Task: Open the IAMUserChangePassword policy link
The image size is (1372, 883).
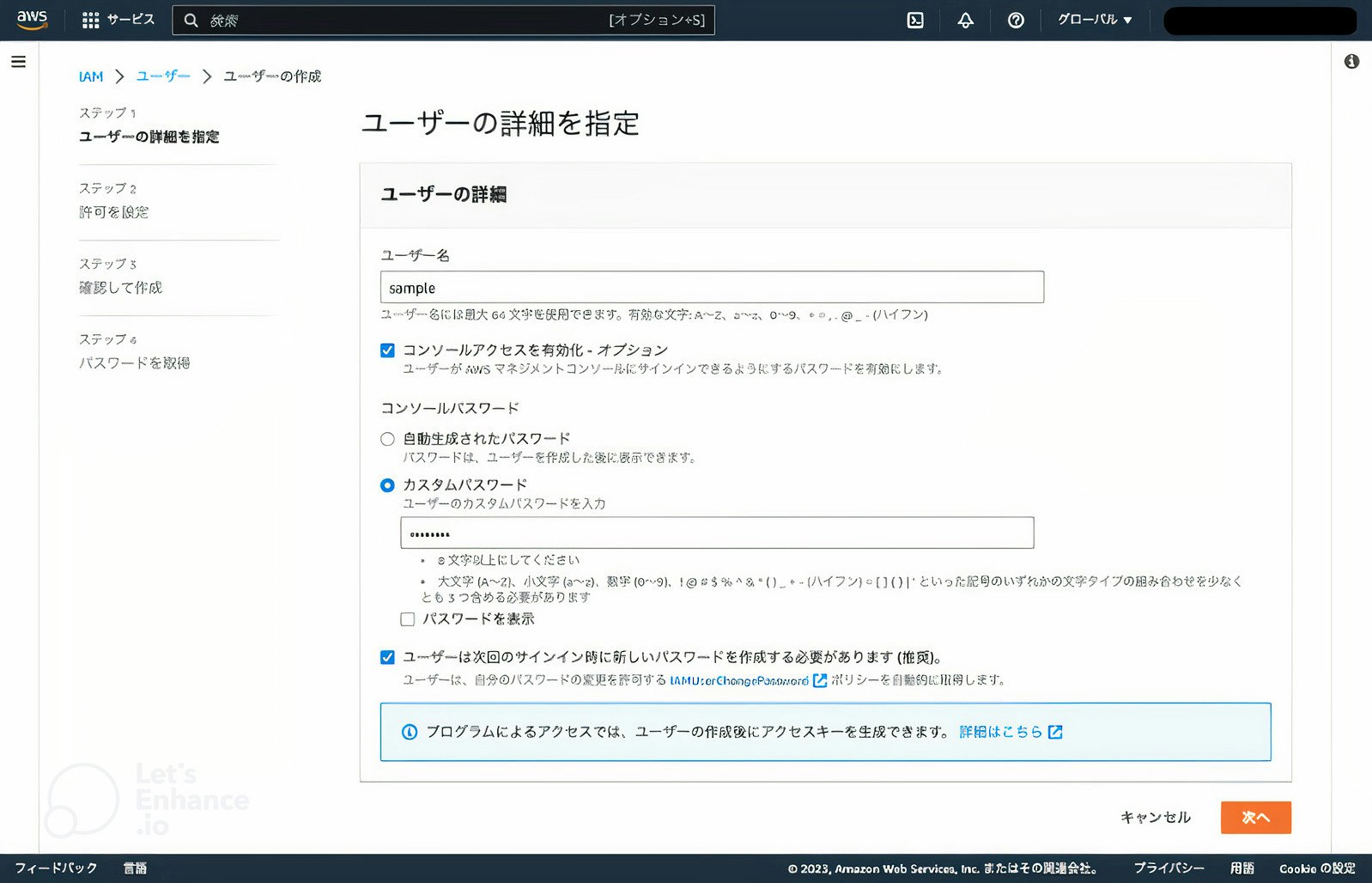Action: click(739, 680)
